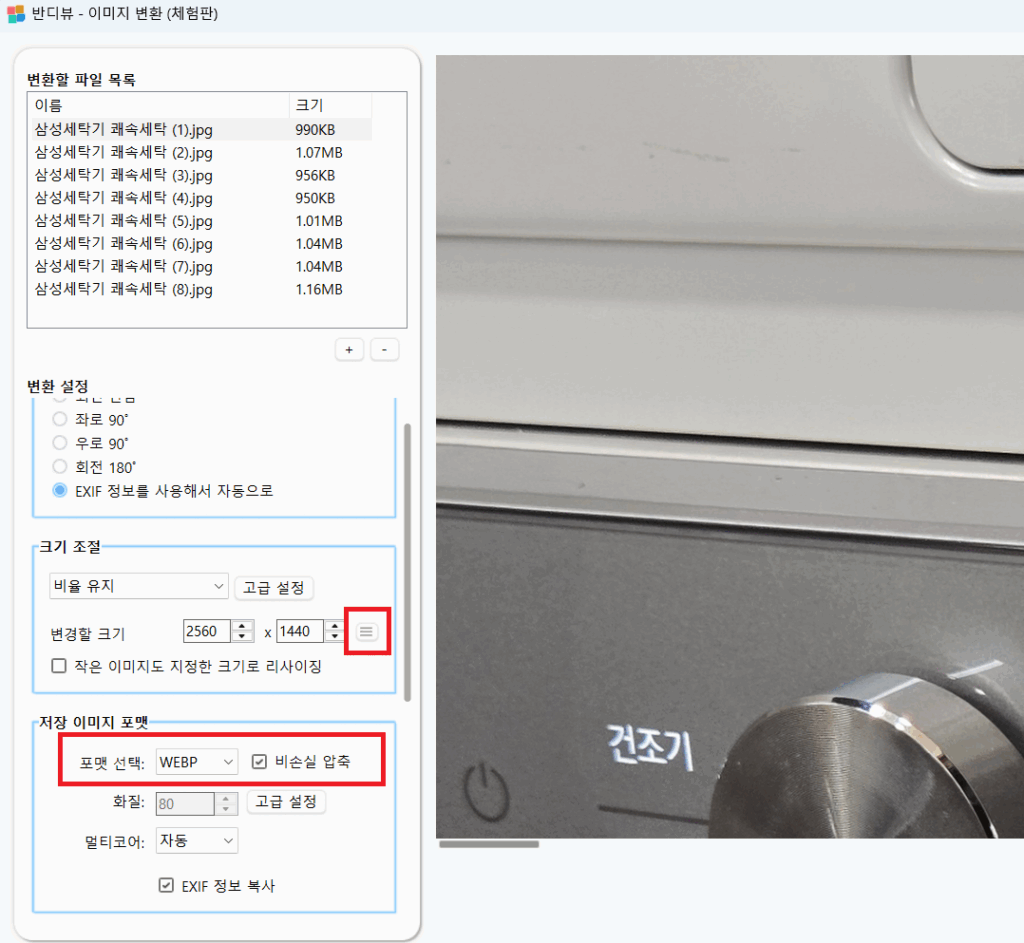1024x943 pixels.
Task: Decrease the height value 1440 with its down arrow
Action: (333, 635)
